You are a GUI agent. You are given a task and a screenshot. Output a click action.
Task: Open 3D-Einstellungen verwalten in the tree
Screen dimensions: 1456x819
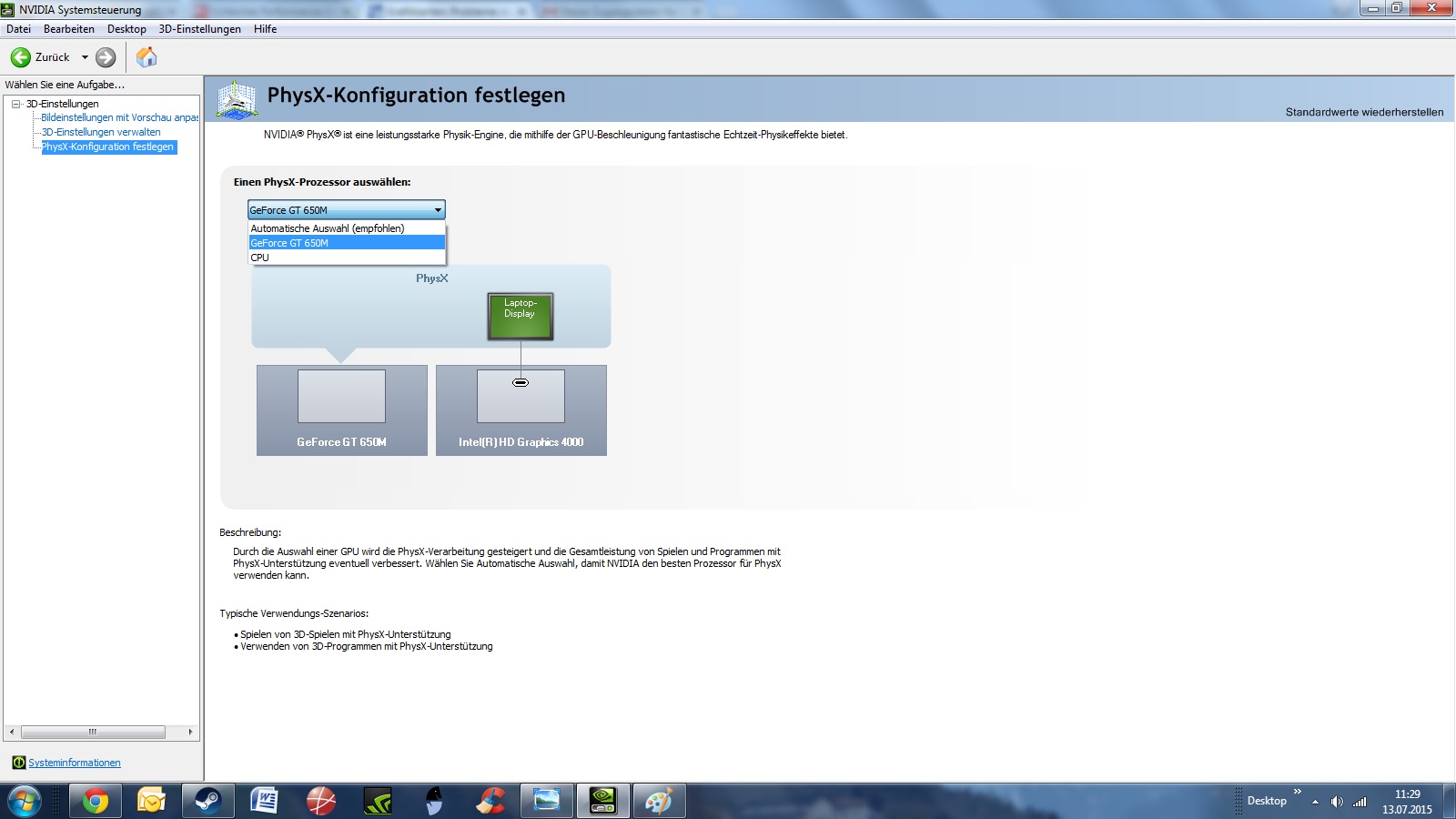coord(101,132)
